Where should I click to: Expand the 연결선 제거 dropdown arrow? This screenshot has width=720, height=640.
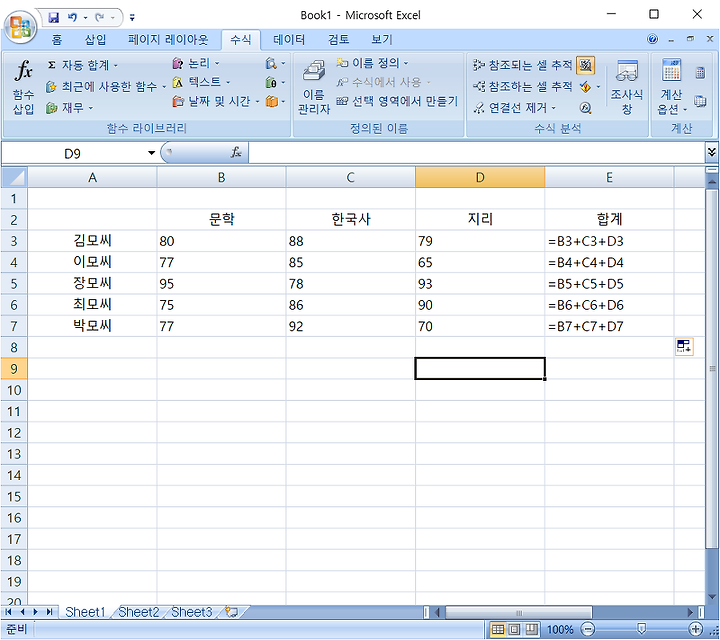[x=554, y=108]
